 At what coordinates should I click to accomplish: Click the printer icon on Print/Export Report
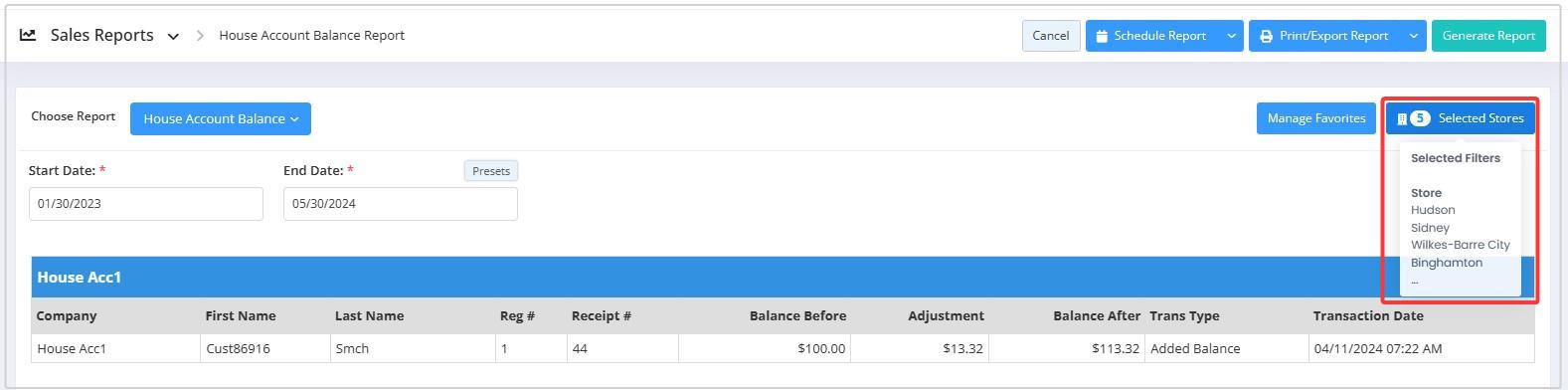[1266, 36]
